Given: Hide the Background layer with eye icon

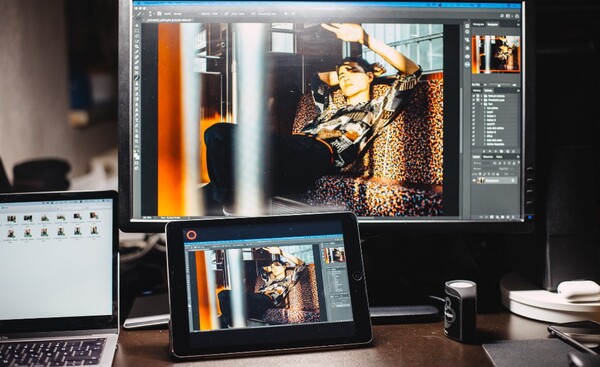Looking at the screenshot, I should click(x=474, y=180).
